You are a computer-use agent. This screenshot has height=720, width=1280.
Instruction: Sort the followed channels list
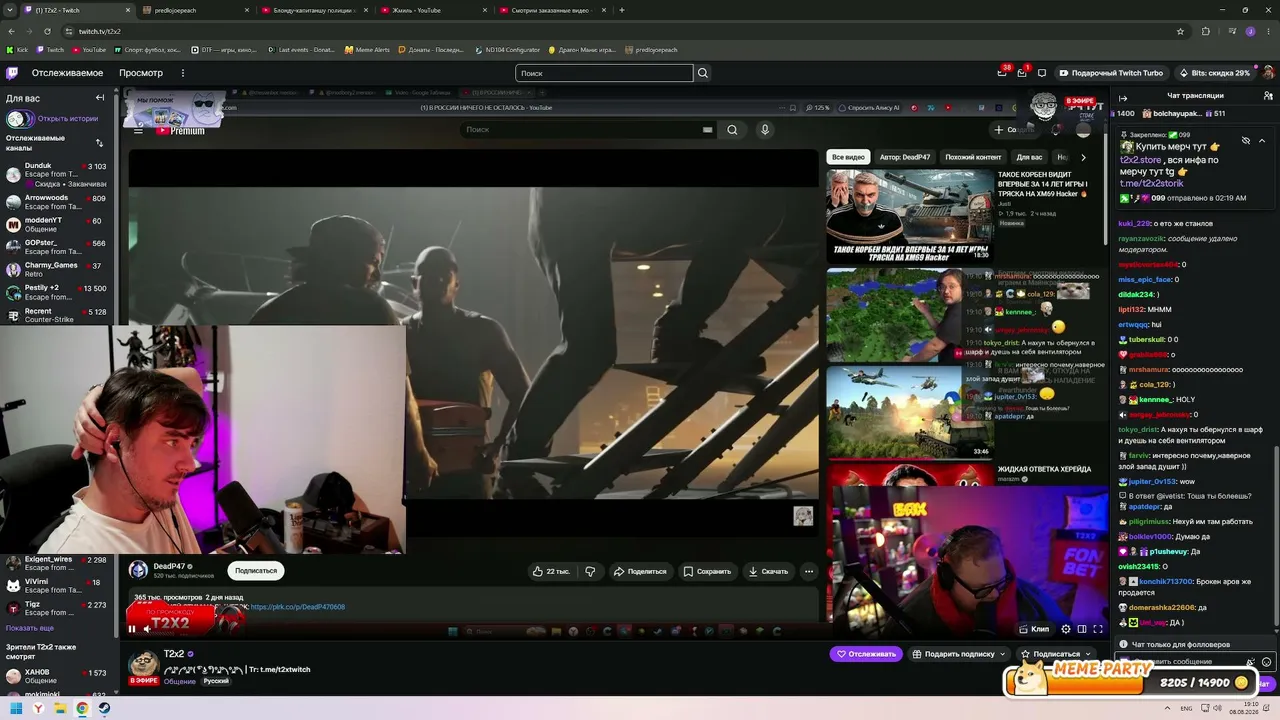click(x=99, y=143)
